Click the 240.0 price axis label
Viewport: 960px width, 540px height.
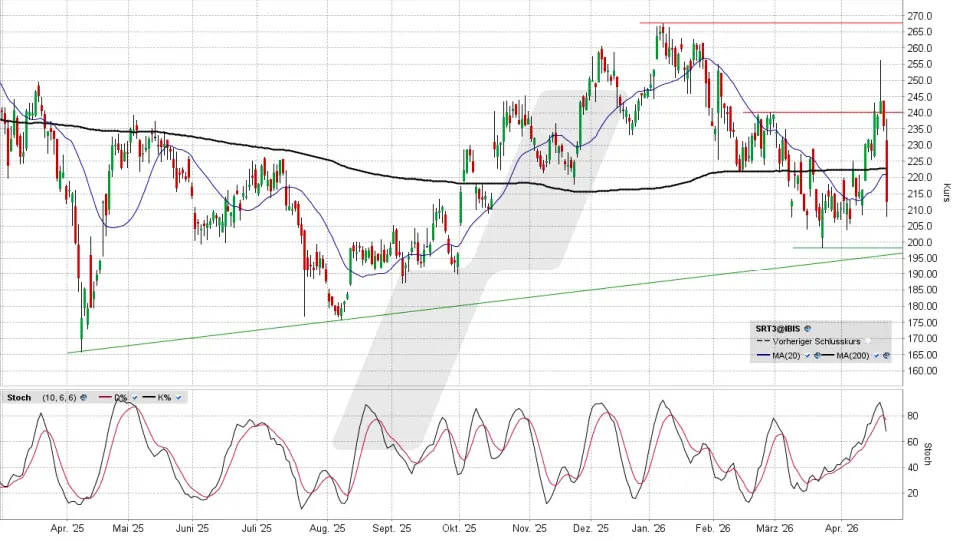pos(920,113)
